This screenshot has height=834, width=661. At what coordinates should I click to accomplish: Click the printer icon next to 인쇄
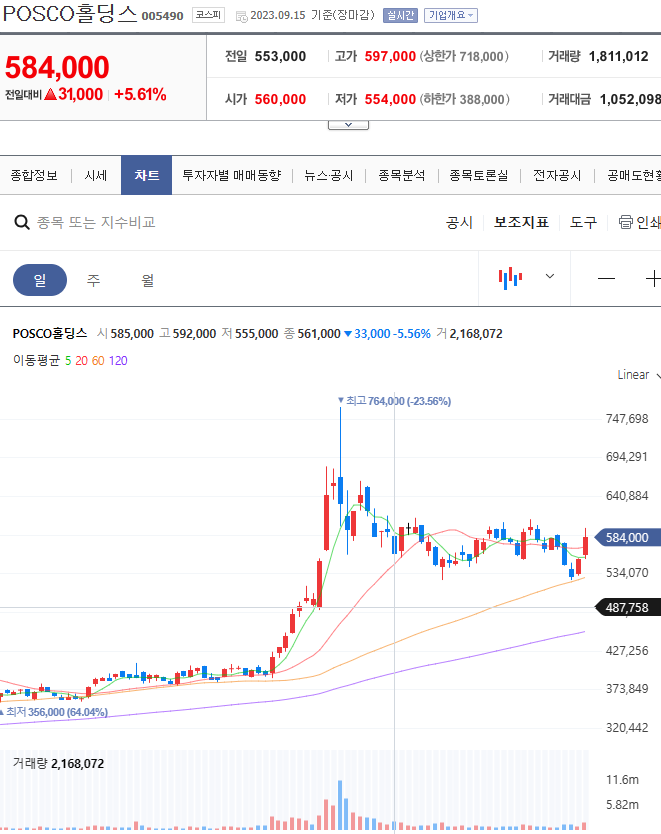(625, 222)
